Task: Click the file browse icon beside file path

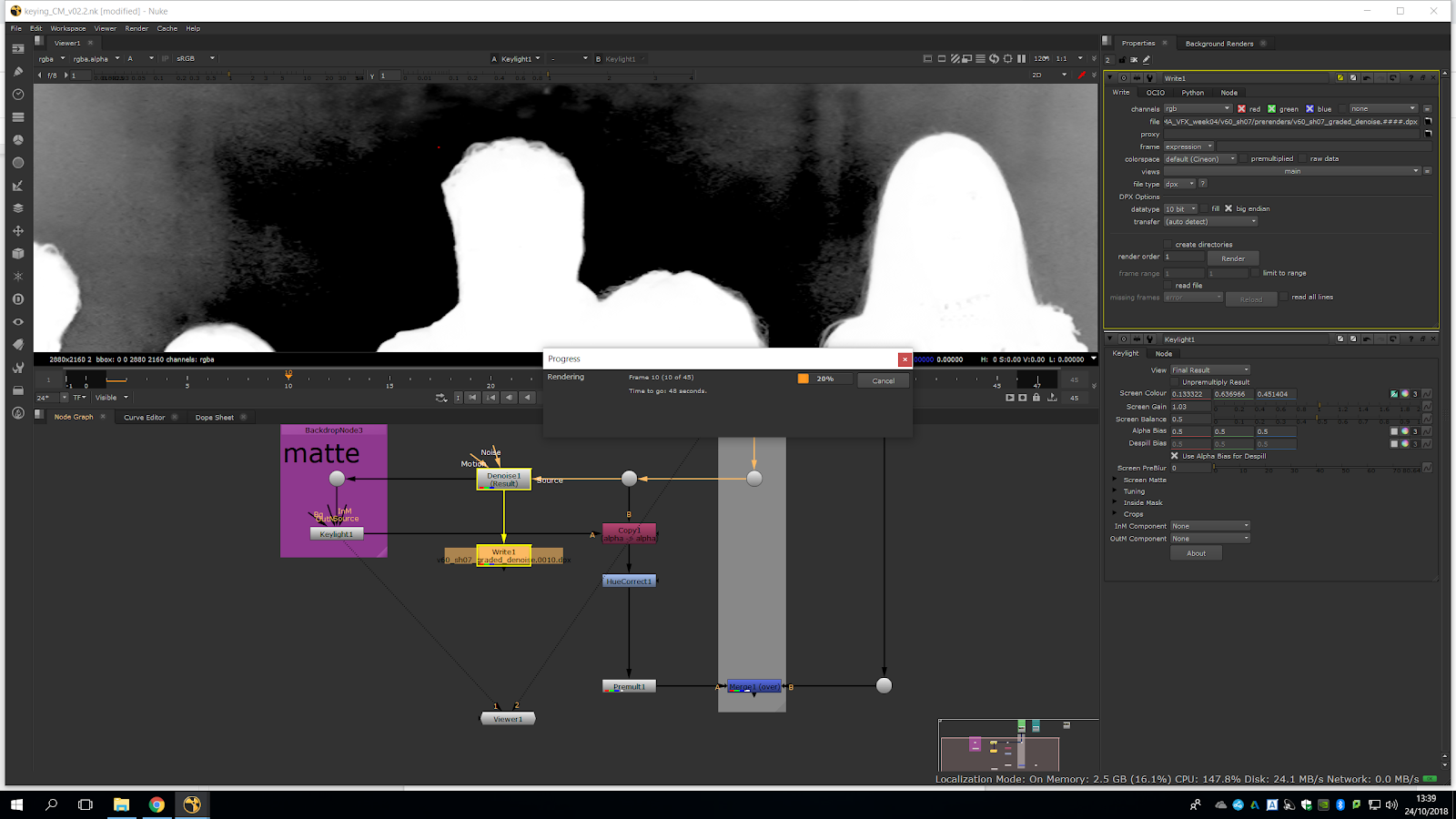Action: (1428, 121)
